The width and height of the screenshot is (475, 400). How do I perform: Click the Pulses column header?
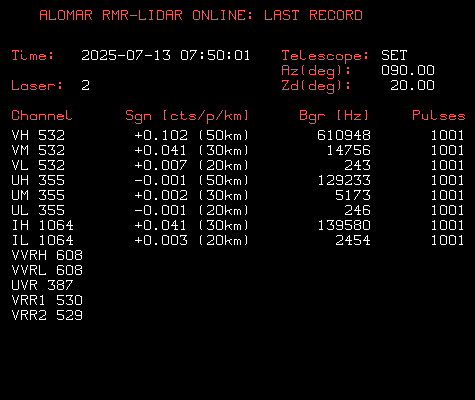[x=439, y=115]
